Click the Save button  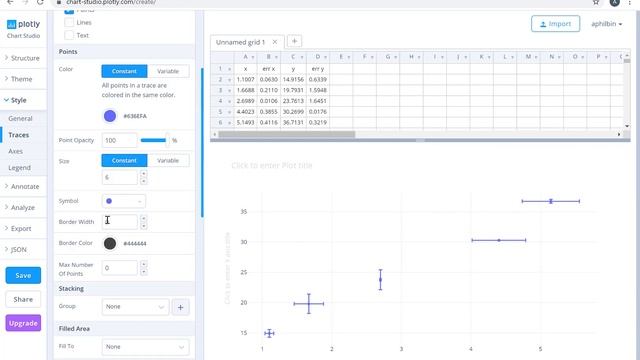23,276
